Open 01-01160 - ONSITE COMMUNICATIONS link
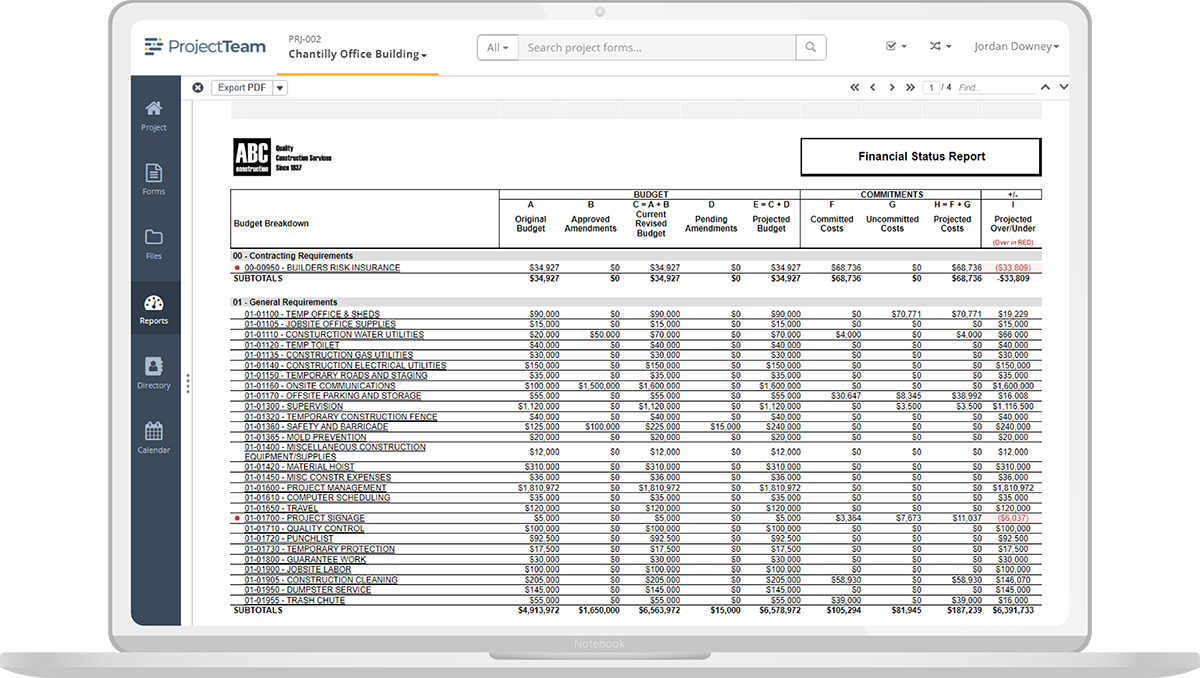 (x=320, y=386)
